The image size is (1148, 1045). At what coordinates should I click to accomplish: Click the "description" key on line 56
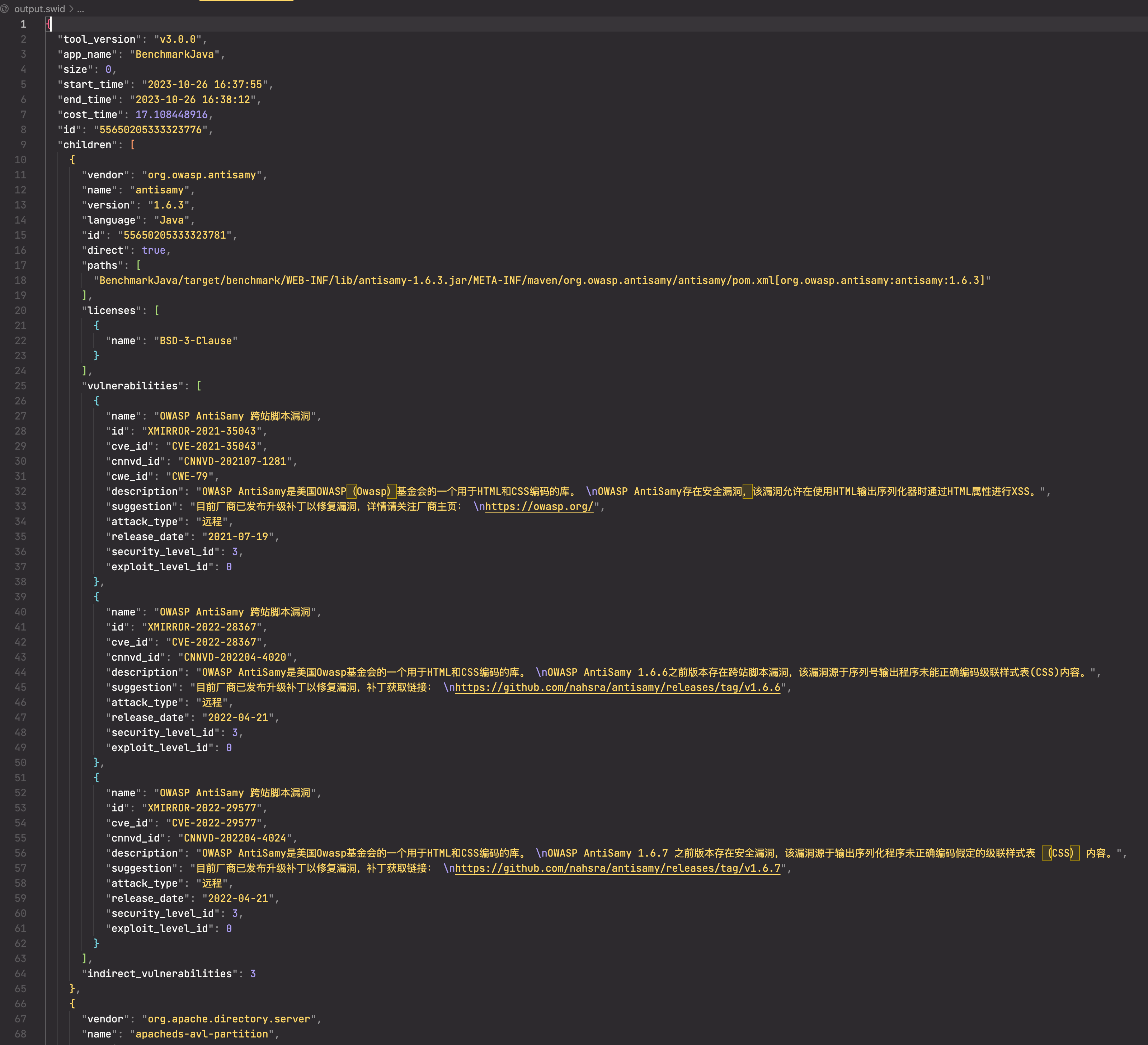(x=145, y=853)
